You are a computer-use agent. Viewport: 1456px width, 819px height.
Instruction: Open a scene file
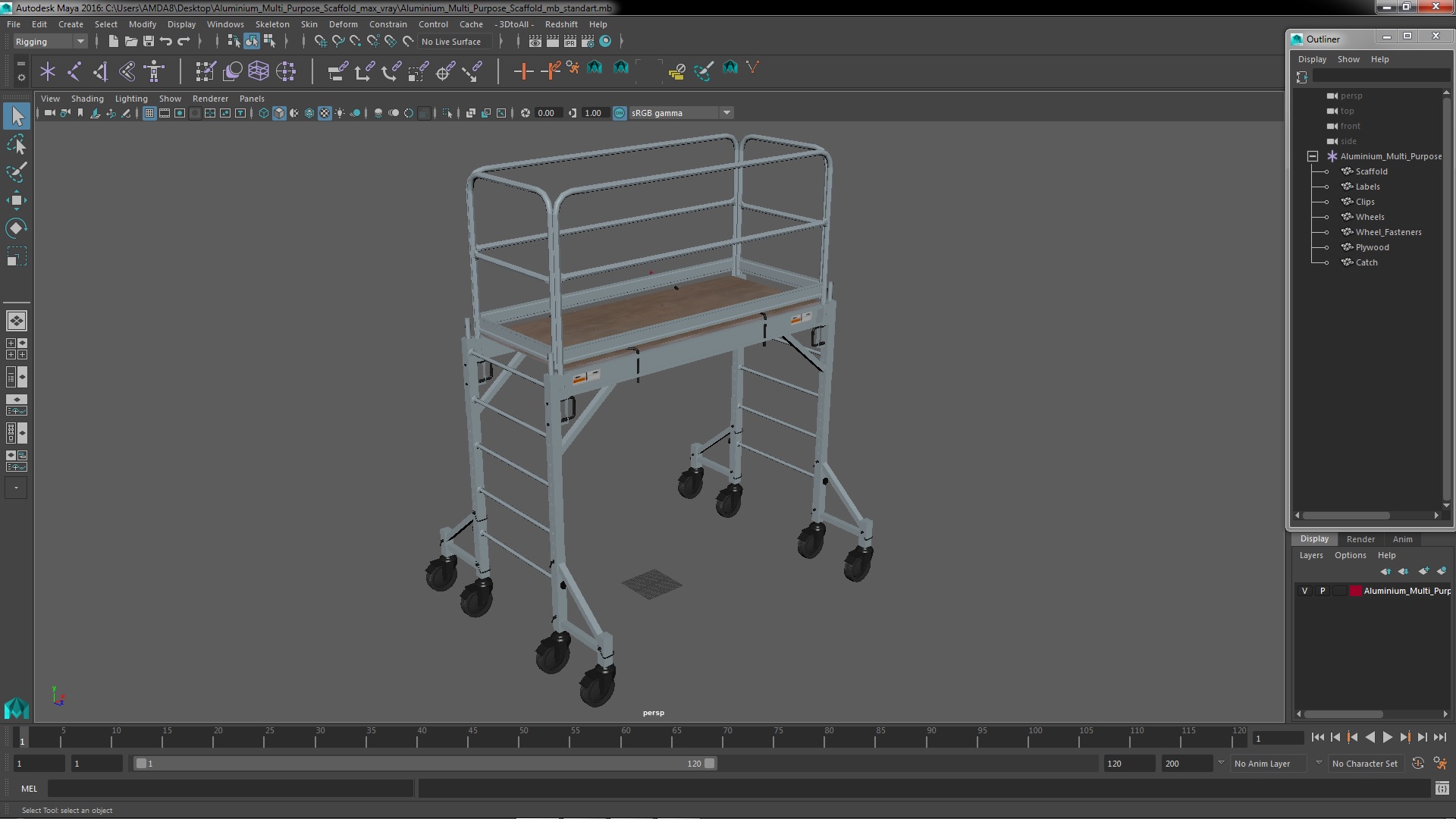coord(130,41)
